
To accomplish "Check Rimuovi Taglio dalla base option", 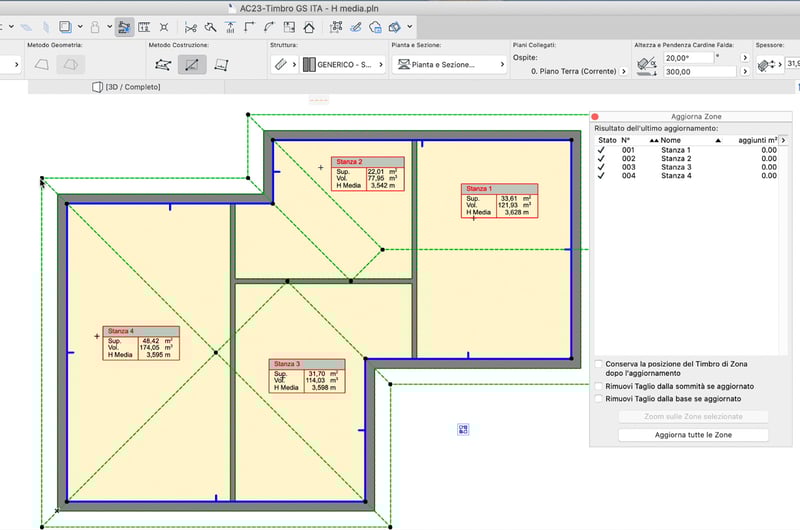I will (x=599, y=398).
